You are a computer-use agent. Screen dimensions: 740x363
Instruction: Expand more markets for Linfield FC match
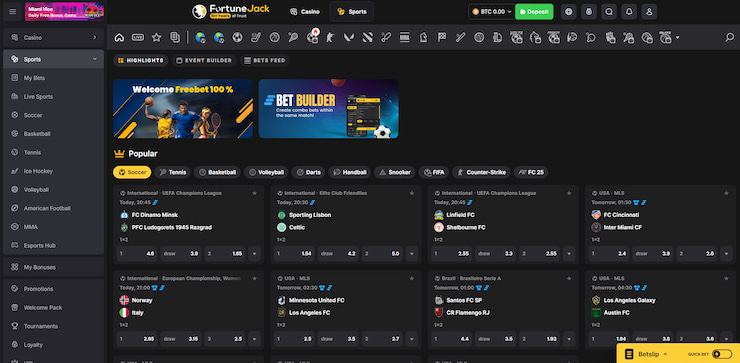tap(569, 253)
